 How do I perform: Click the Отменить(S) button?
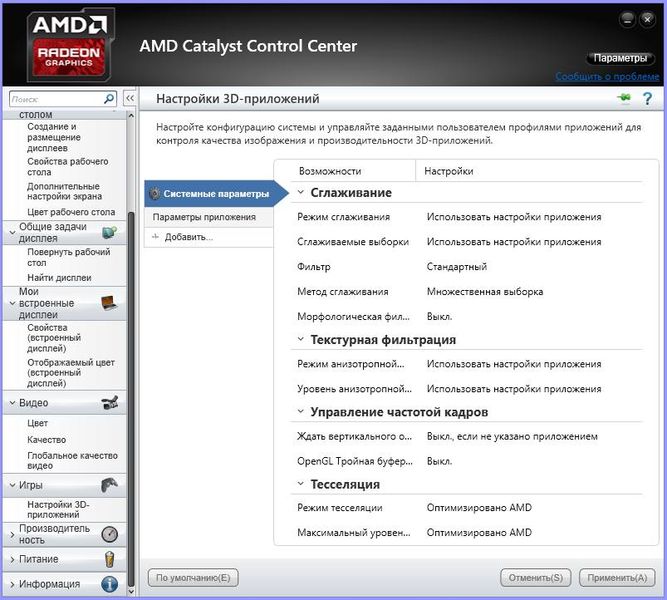tap(536, 577)
